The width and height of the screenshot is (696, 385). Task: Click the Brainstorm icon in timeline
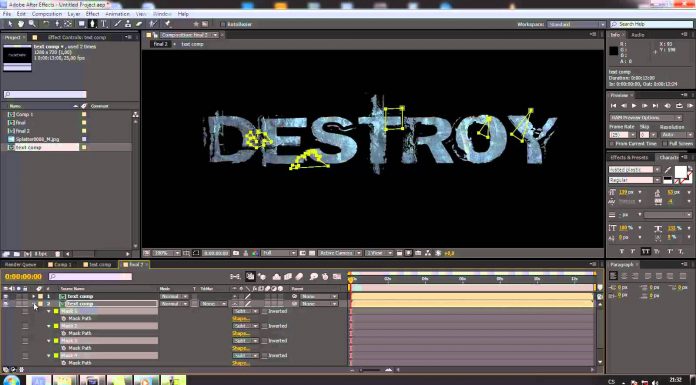(314, 277)
